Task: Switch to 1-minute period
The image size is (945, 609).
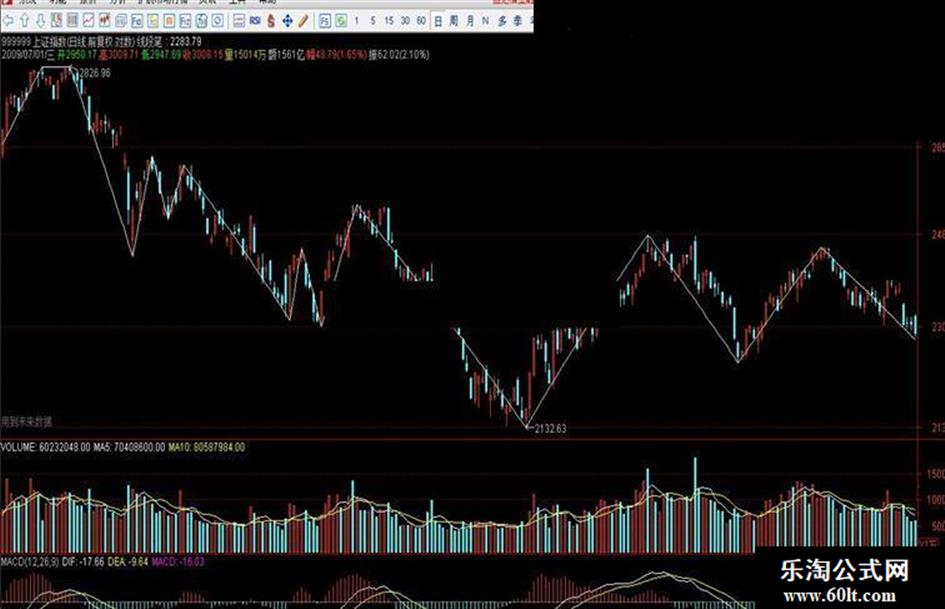Action: [x=357, y=21]
